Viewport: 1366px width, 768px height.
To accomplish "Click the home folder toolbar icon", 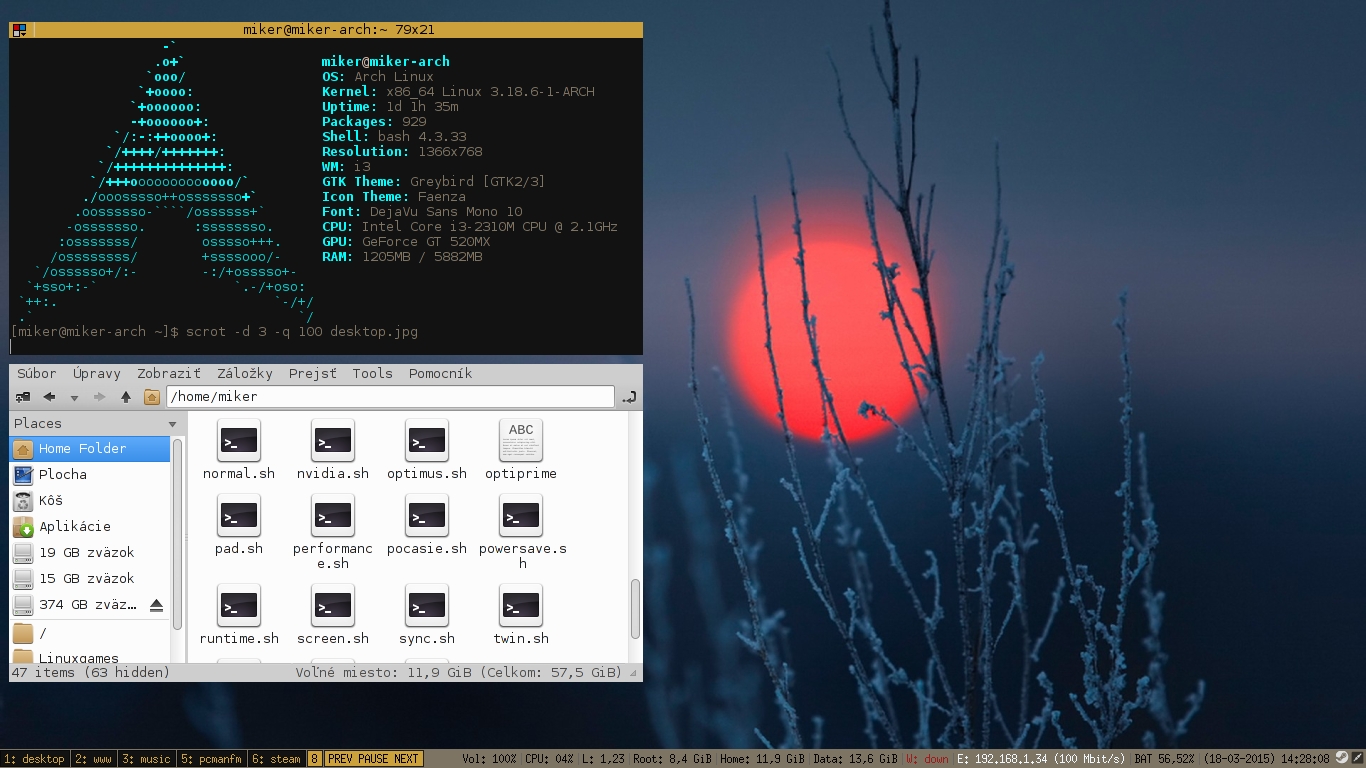I will tap(152, 397).
